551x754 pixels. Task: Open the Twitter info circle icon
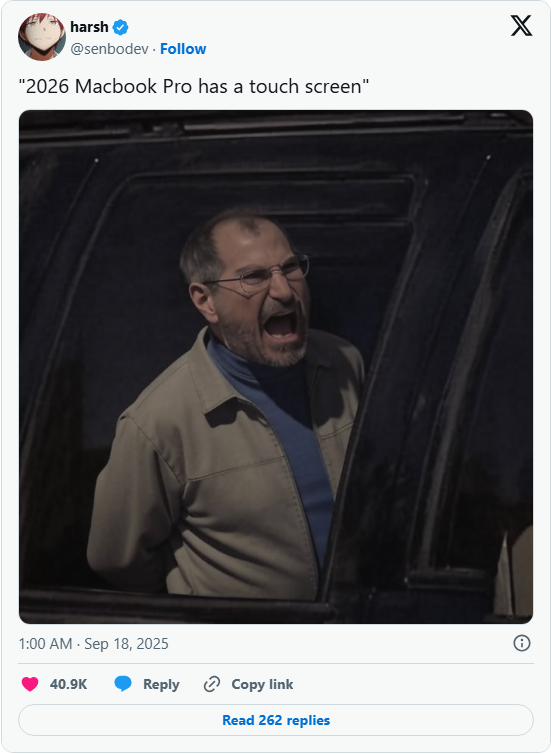click(x=522, y=643)
